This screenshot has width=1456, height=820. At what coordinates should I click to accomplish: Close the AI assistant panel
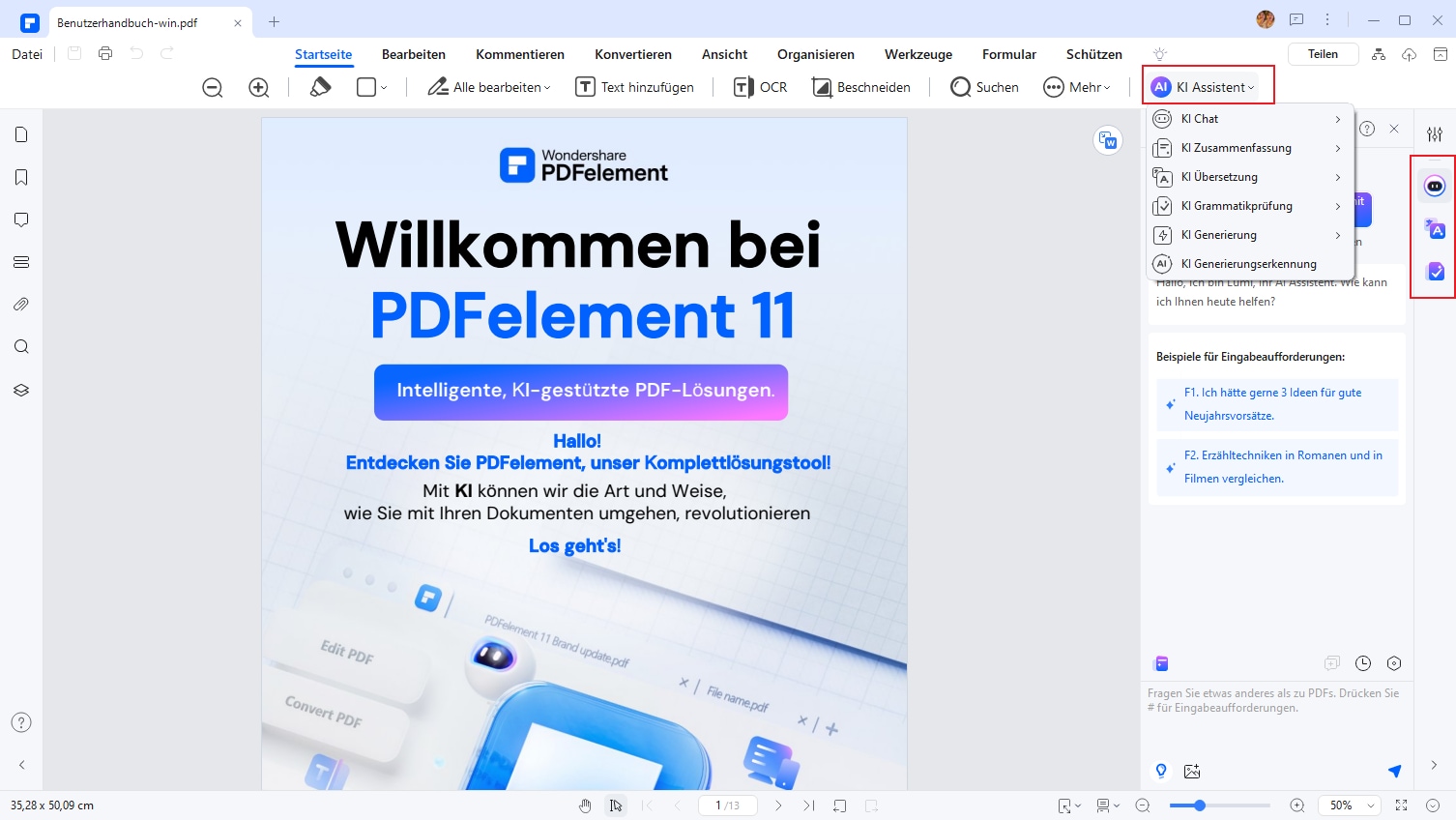click(1394, 129)
